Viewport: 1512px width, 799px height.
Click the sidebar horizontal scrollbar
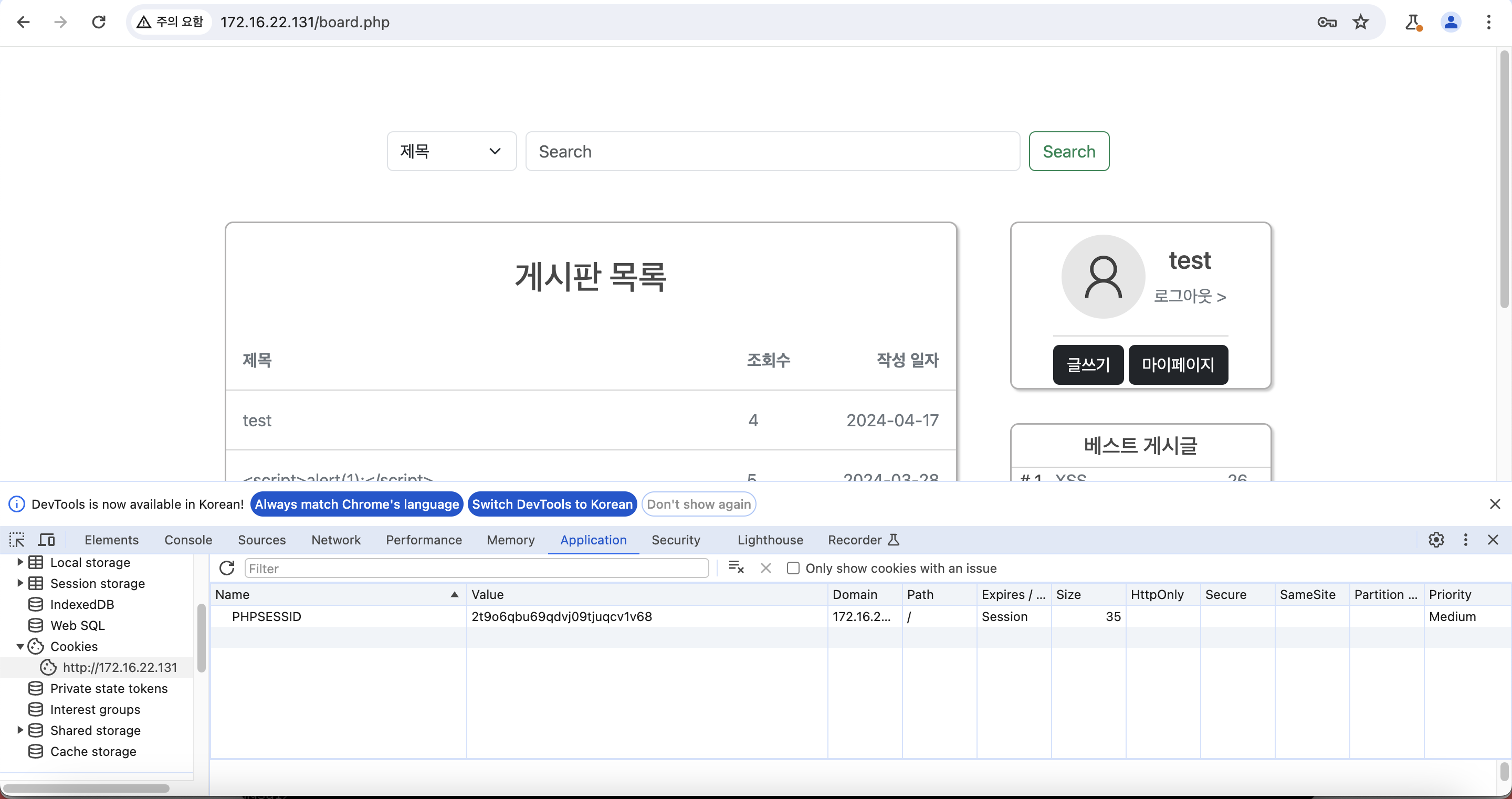click(86, 788)
